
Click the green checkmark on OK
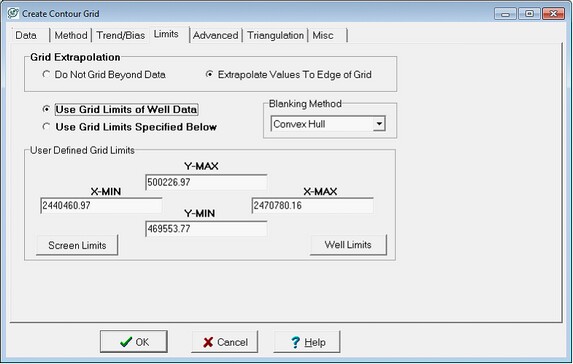[126, 342]
